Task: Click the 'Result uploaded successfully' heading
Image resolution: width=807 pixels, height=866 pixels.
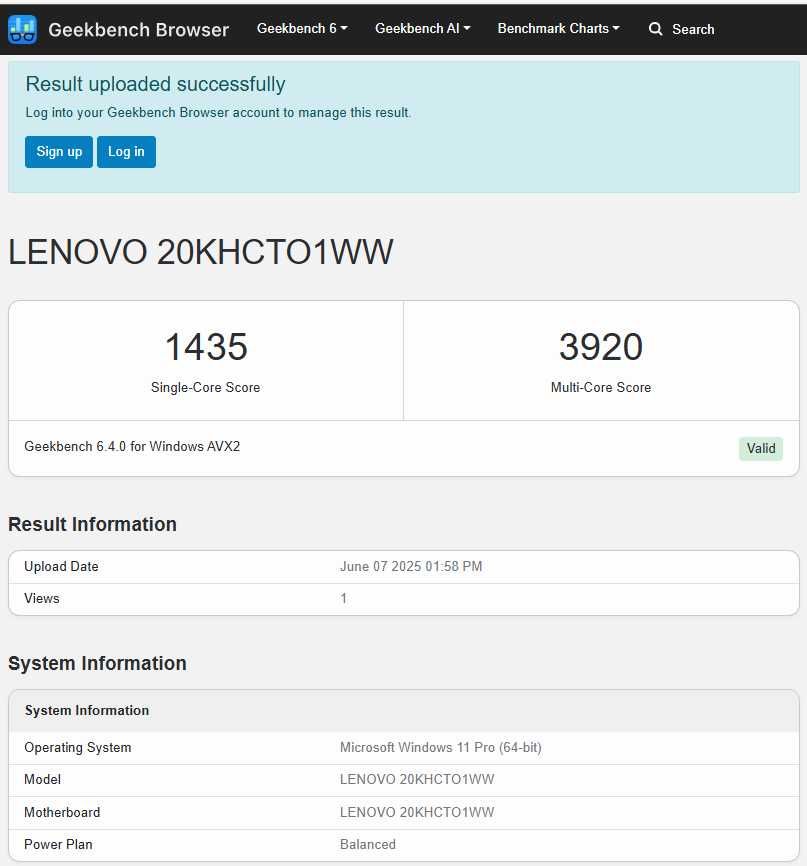Action: [155, 85]
